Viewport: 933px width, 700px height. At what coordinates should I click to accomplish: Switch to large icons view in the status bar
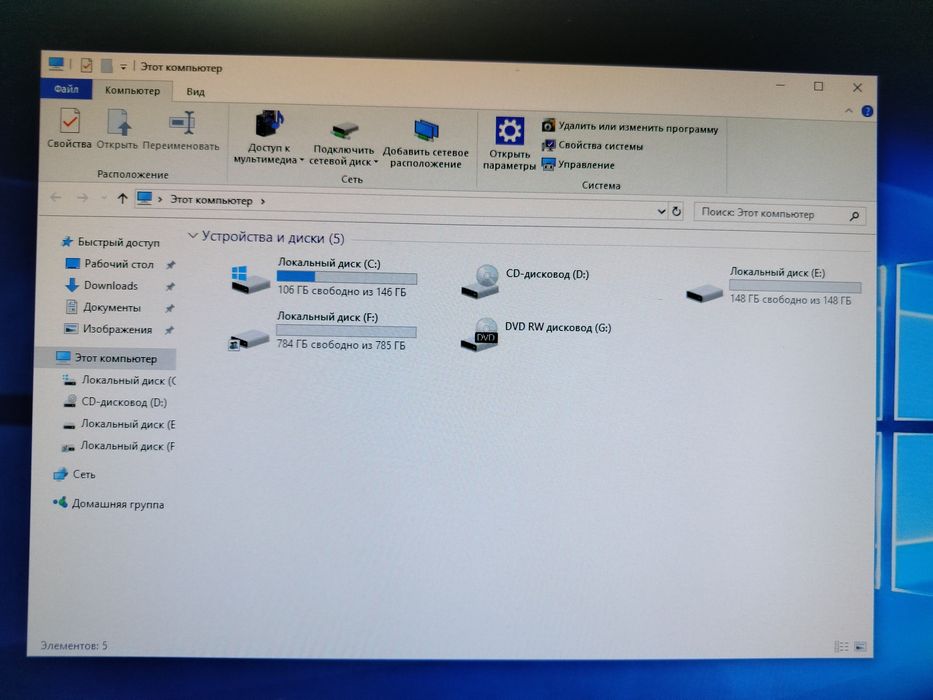click(860, 646)
